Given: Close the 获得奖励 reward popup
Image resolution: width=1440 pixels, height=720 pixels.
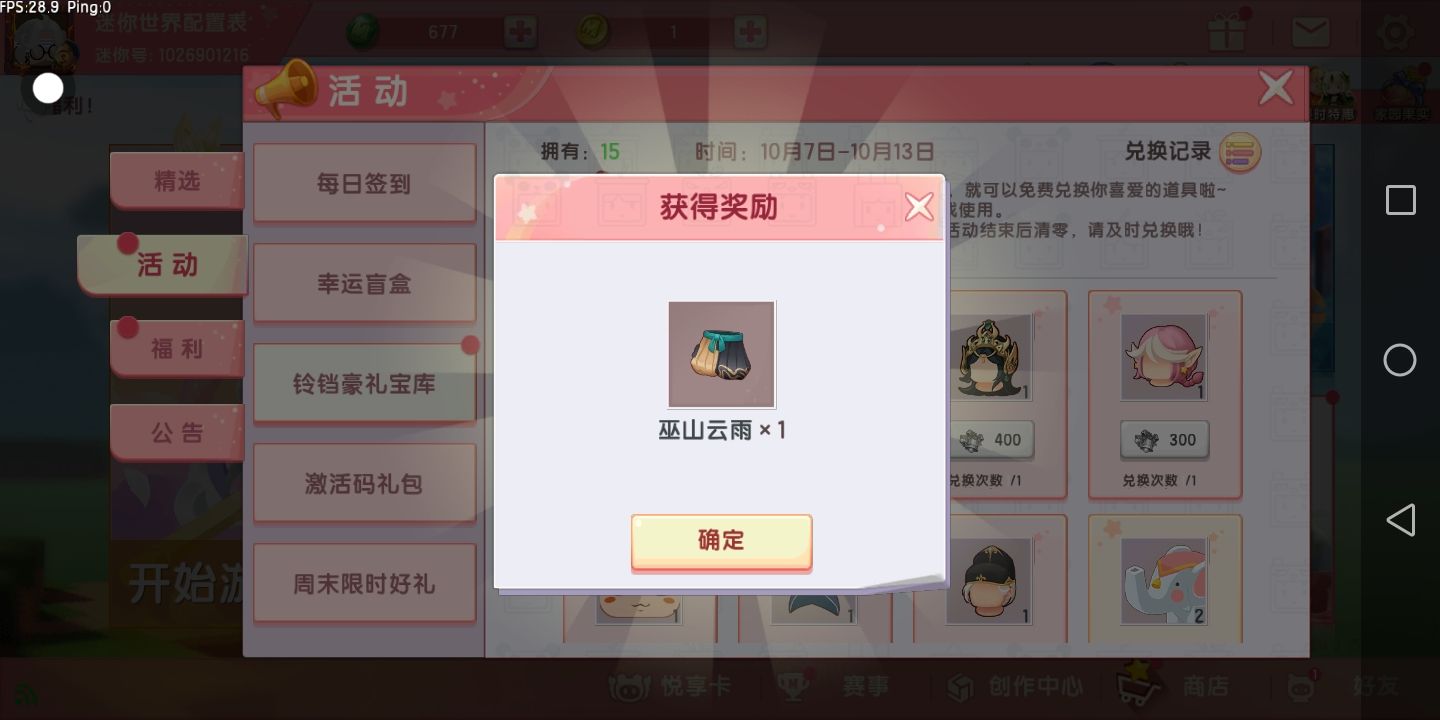Looking at the screenshot, I should [x=918, y=207].
